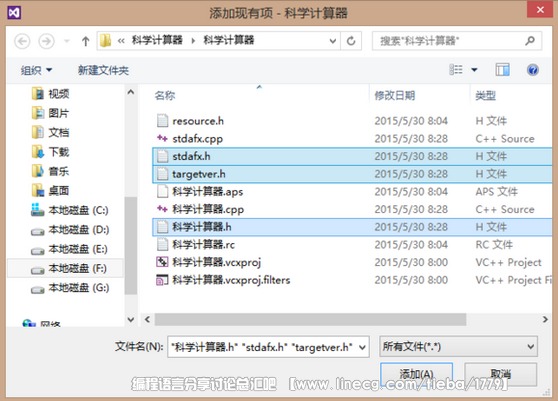Open 本地磁盘 (D:) drive

[70, 230]
